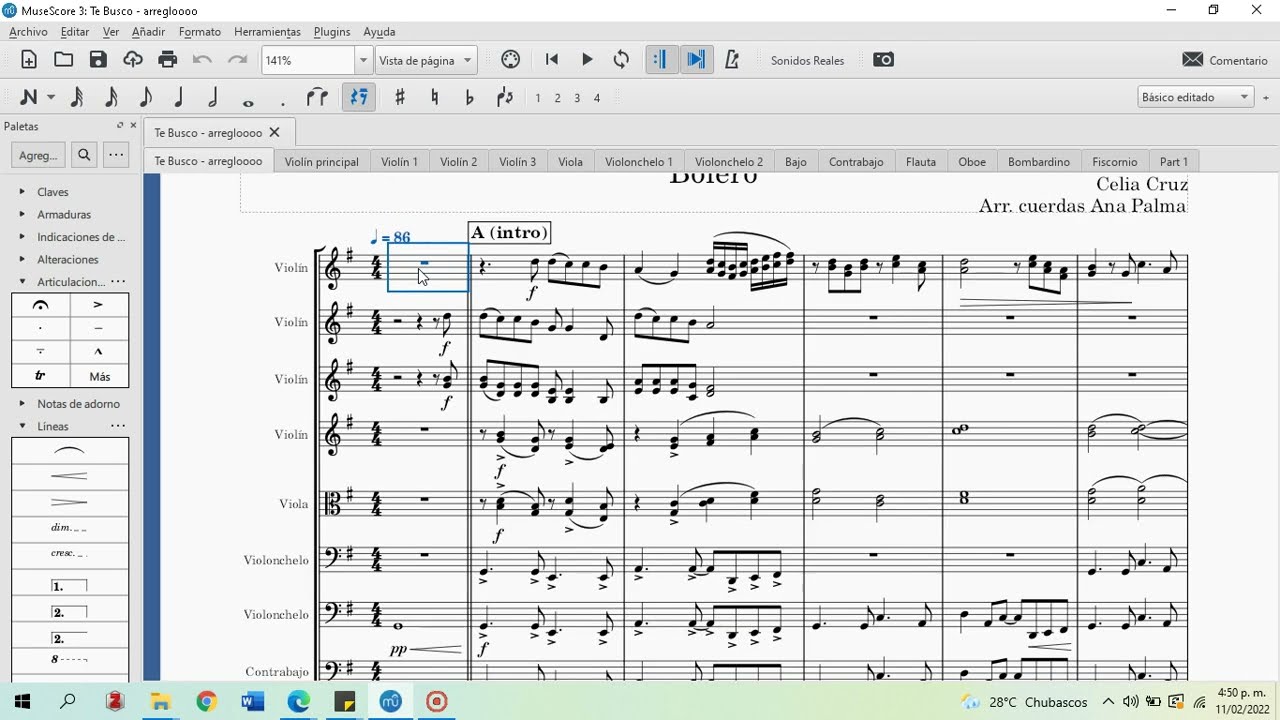Select the 16th note duration
Screen dimensions: 1280x720
(111, 97)
